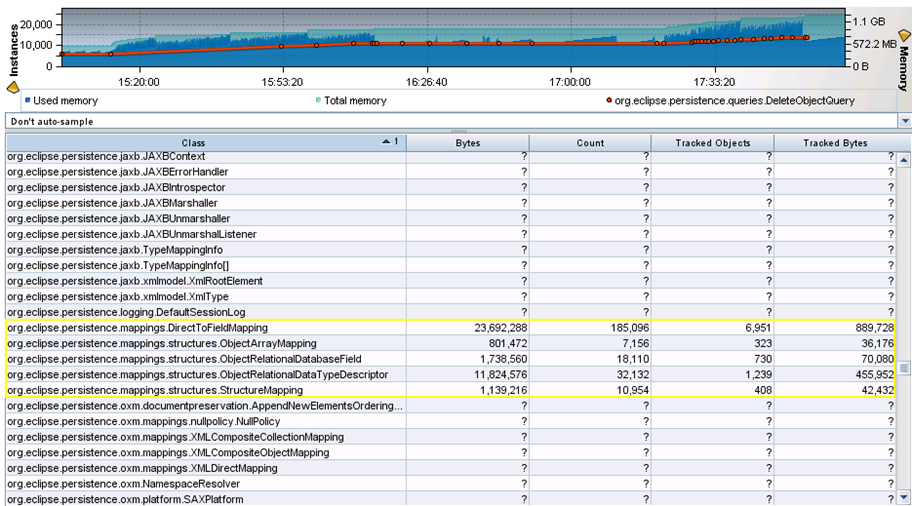Viewport: 912px width, 506px height.
Task: Click the 16:26:40 time label on chart
Action: [x=427, y=82]
